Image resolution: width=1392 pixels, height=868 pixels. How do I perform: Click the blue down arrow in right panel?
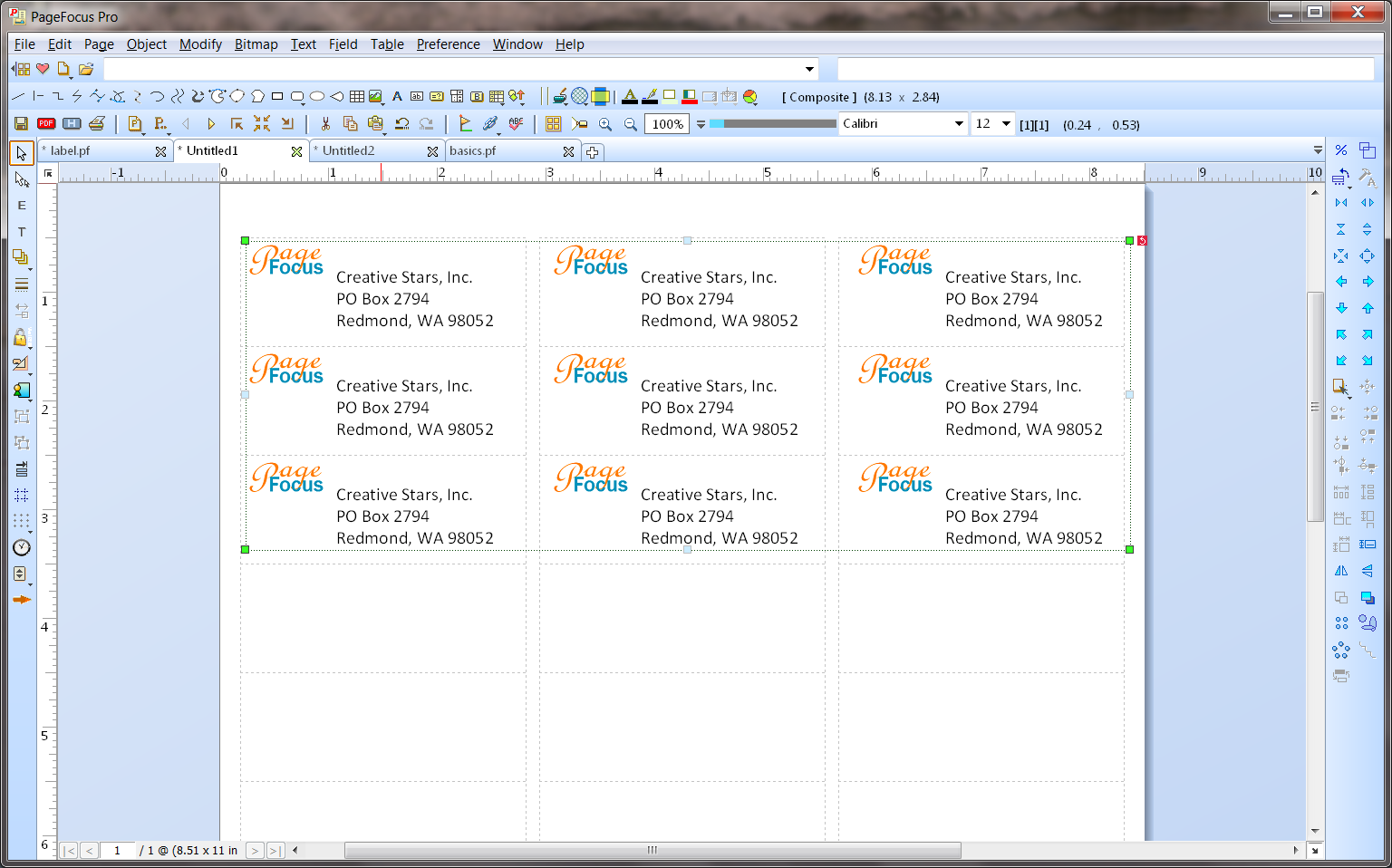1341,308
